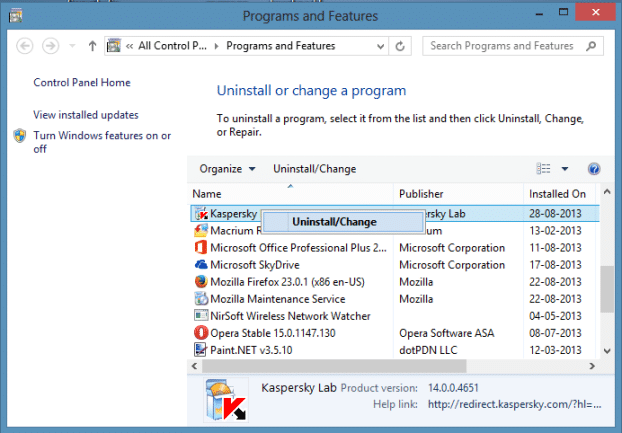Click the search magnifier icon

(x=591, y=46)
